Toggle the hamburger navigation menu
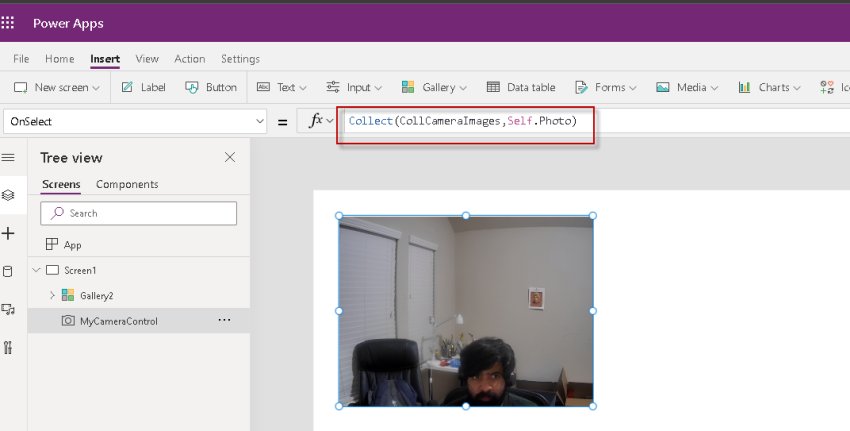Screen dimensions: 850x431 tap(8, 158)
